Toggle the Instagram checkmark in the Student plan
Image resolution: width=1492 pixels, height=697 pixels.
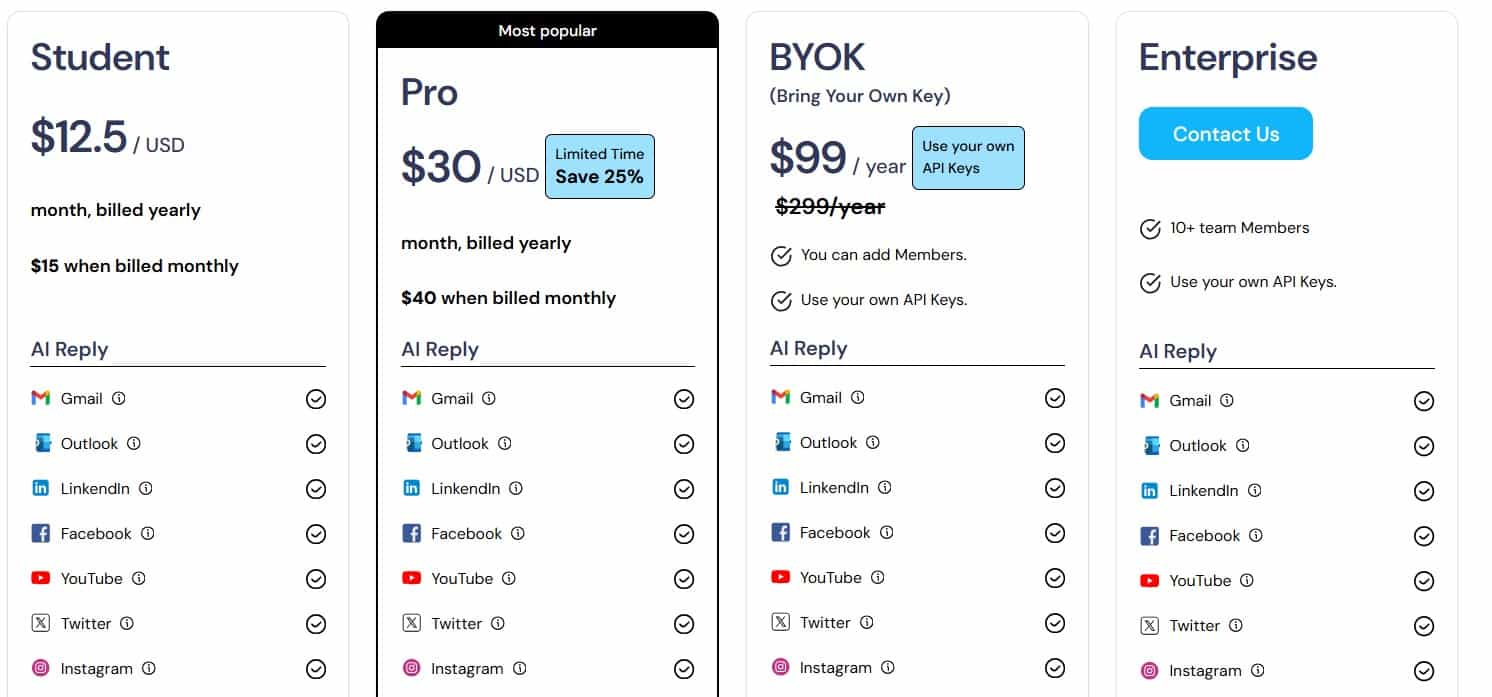coord(316,668)
